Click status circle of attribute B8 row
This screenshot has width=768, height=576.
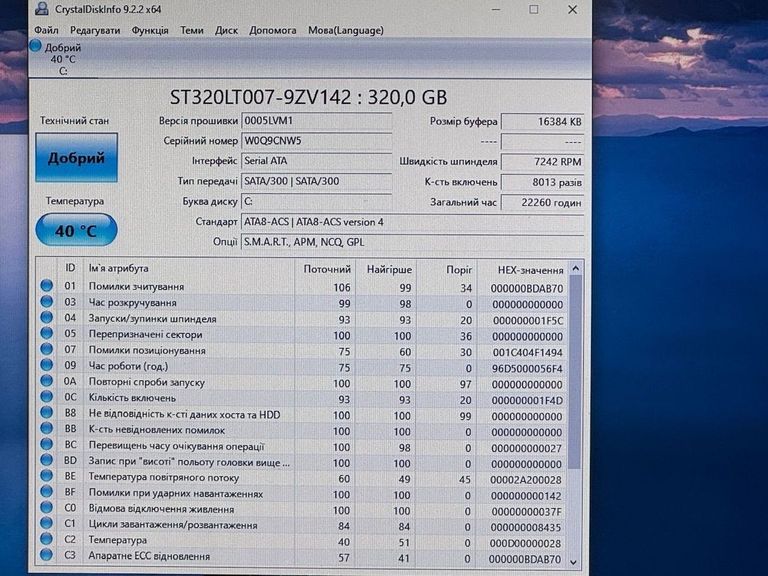click(x=47, y=412)
